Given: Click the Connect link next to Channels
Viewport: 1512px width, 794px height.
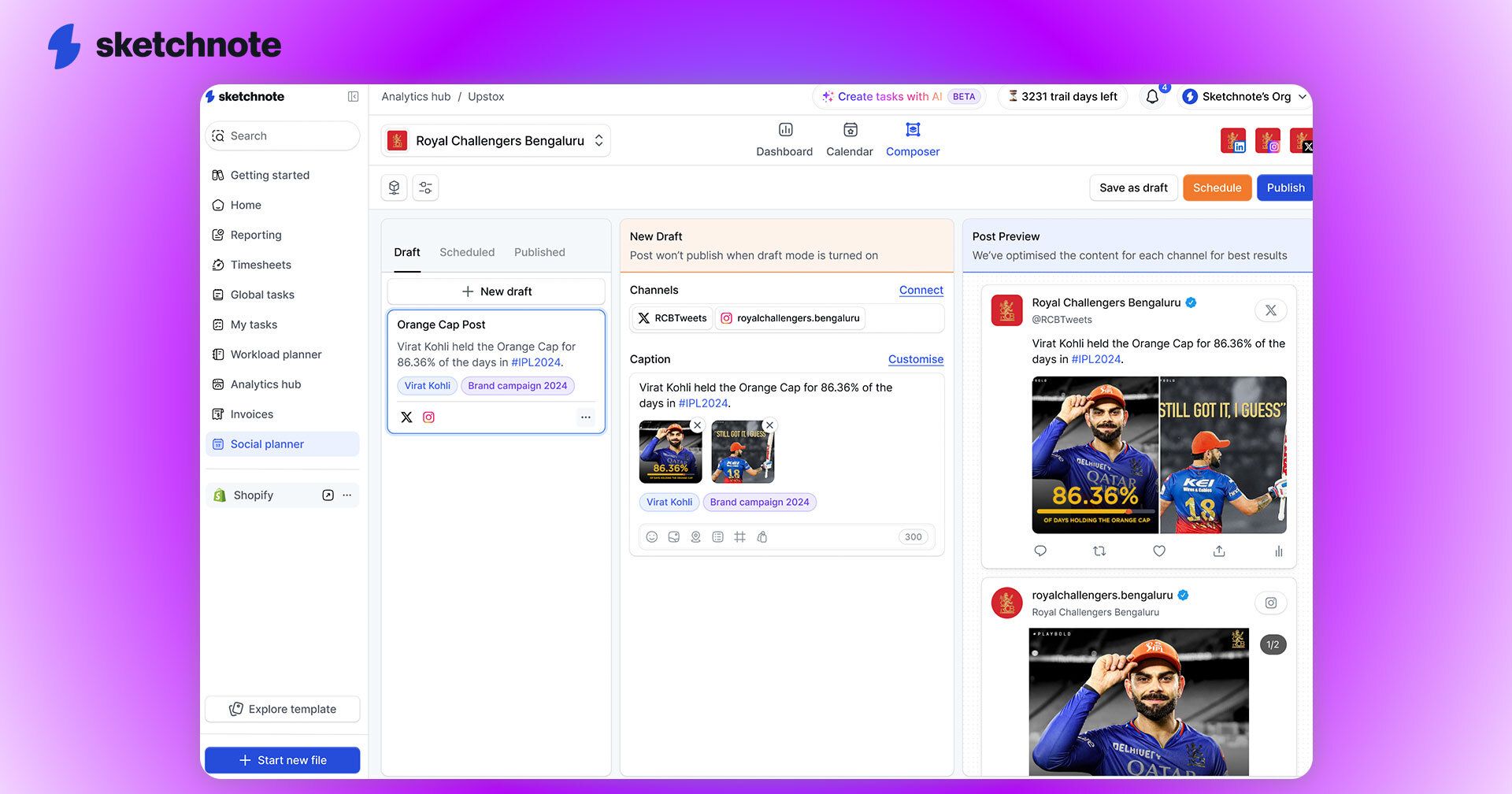Looking at the screenshot, I should [x=921, y=290].
